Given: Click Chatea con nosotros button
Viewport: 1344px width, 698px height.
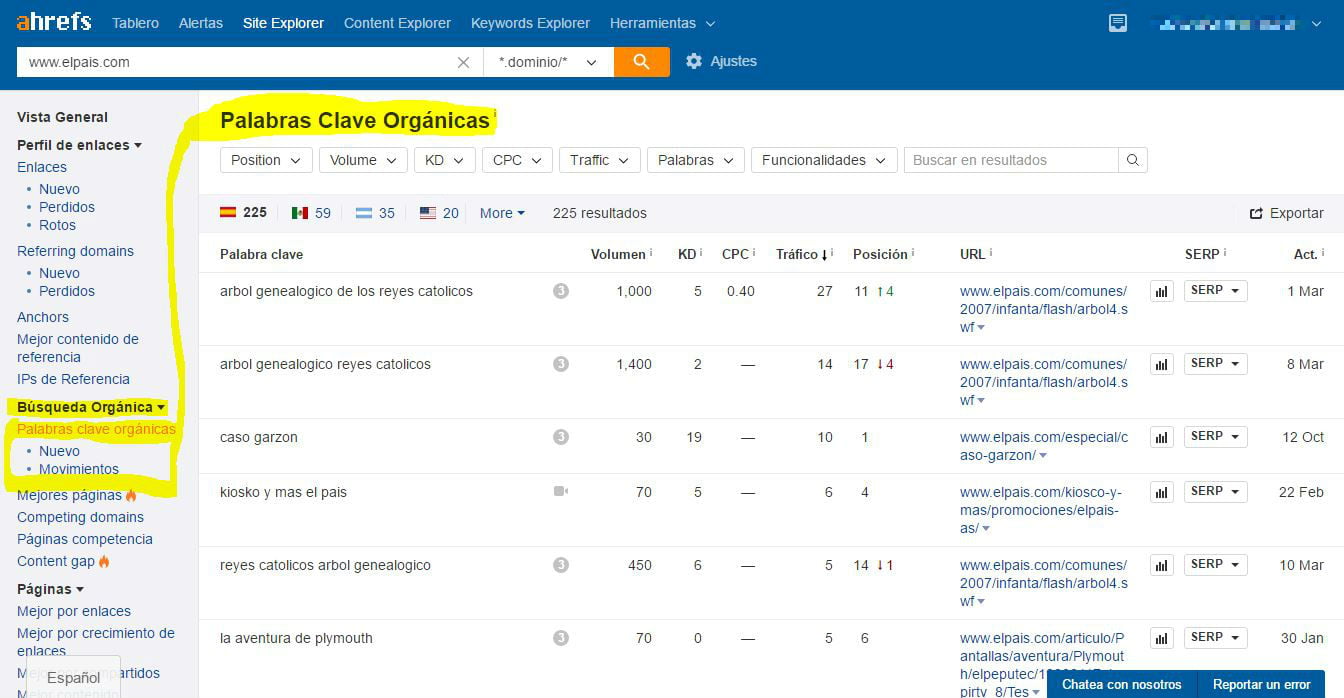Looking at the screenshot, I should pos(1121,684).
